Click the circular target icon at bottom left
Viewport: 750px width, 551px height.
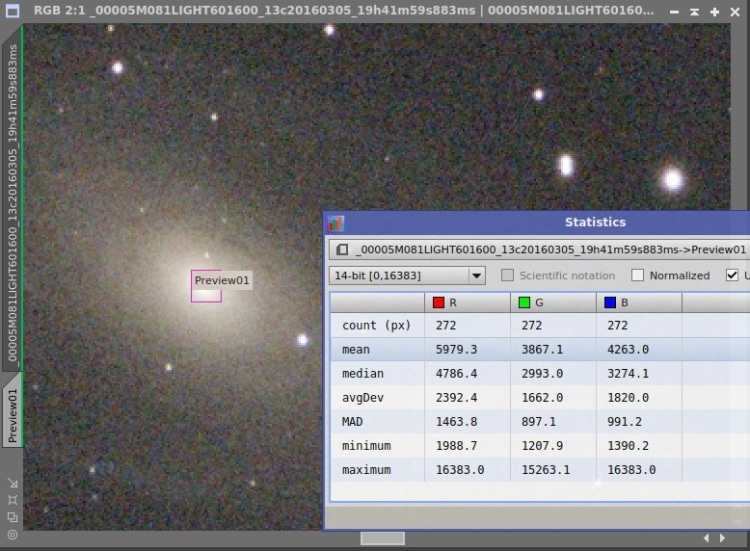click(13, 535)
